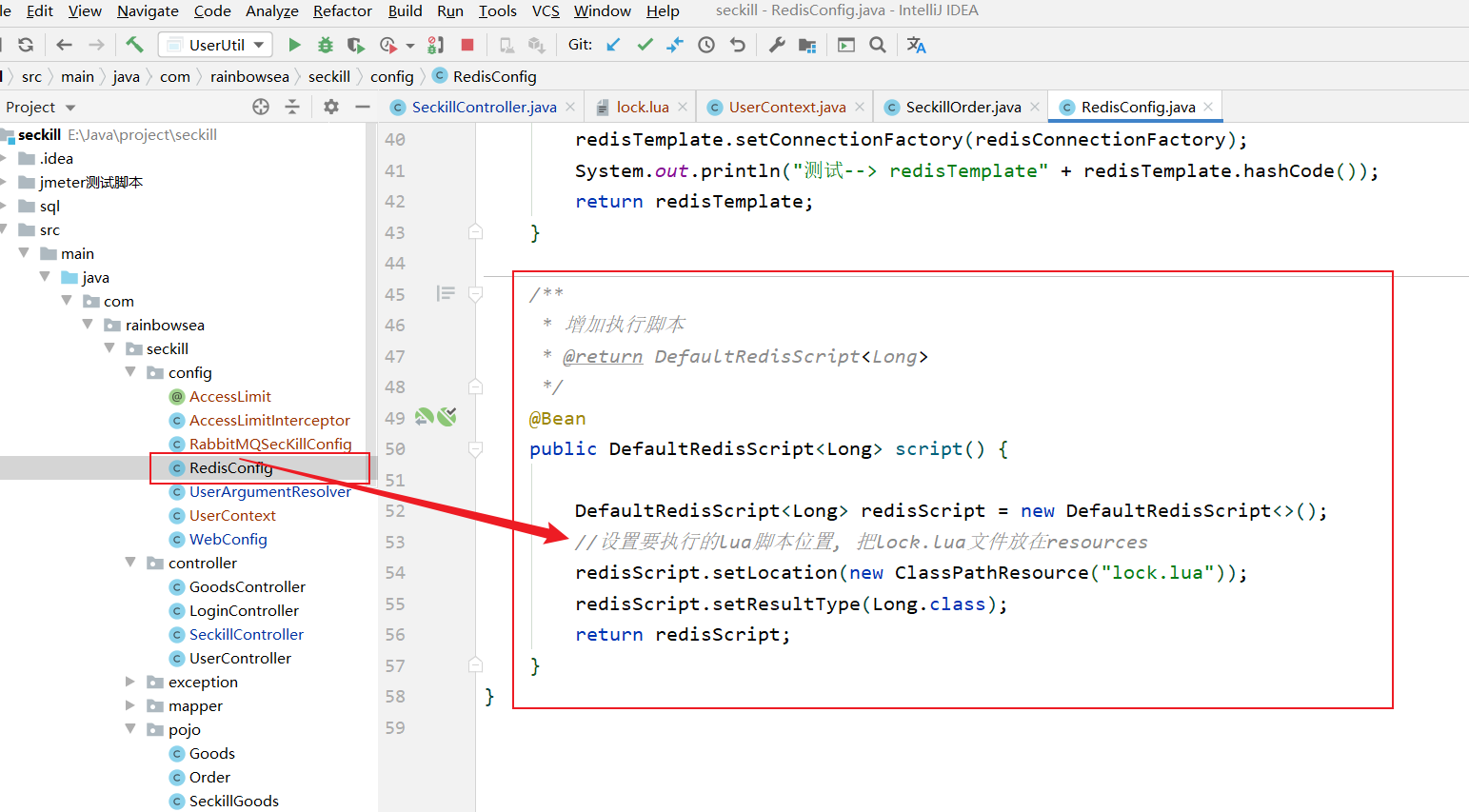Fold the Javadoc comment at line 45
This screenshot has height=812, width=1469.
coord(475,294)
